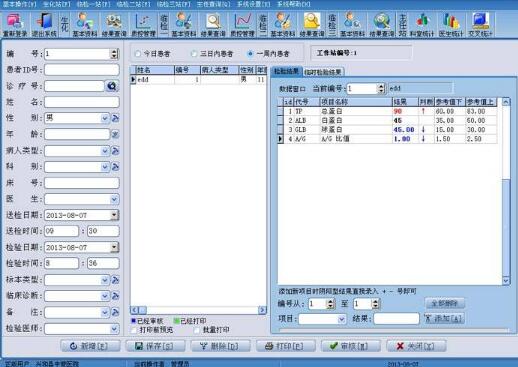
Task: Open the 系统设置 menu
Action: pyautogui.click(x=254, y=4)
